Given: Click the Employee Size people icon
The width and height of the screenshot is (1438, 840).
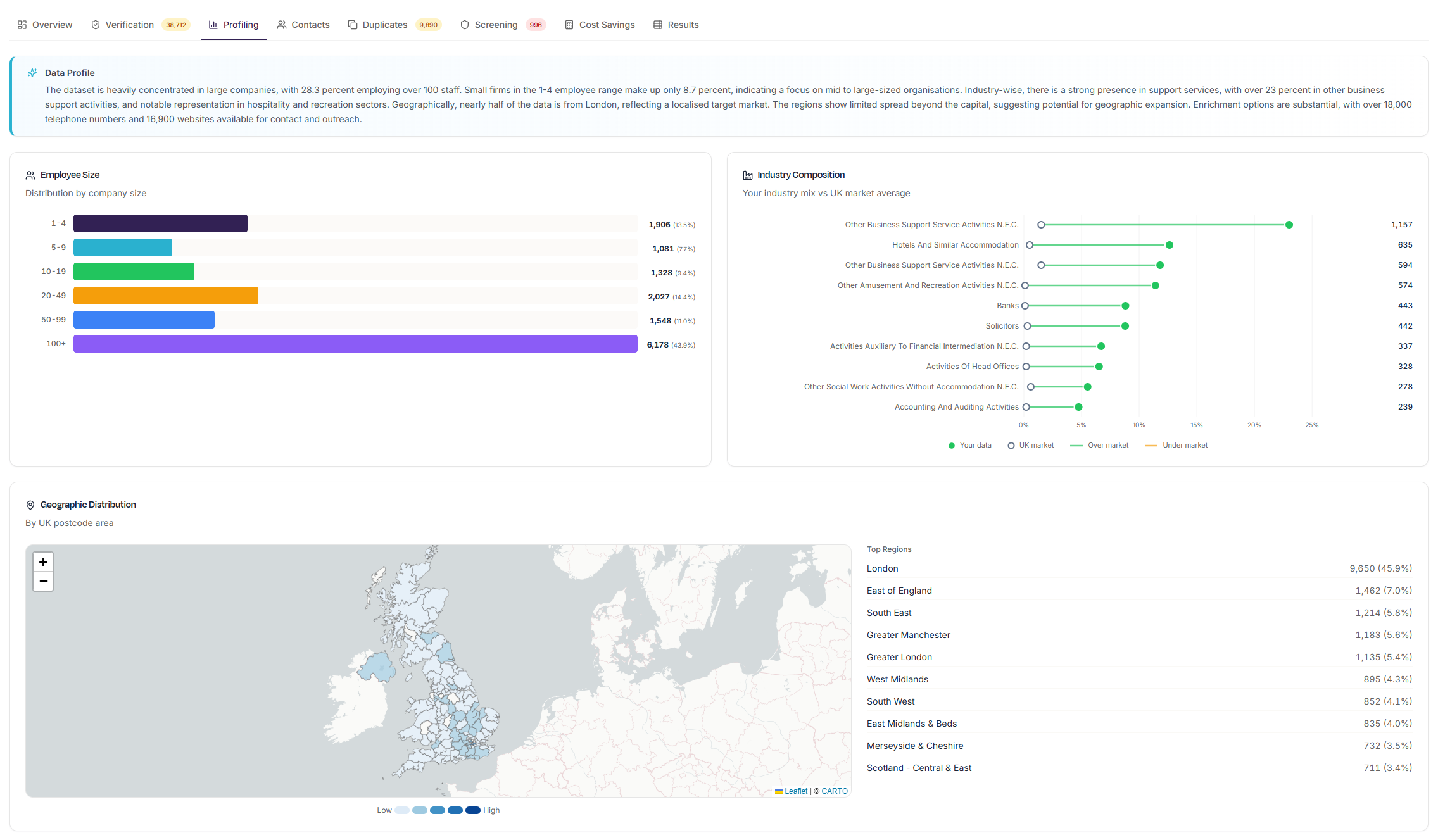Looking at the screenshot, I should tap(30, 175).
